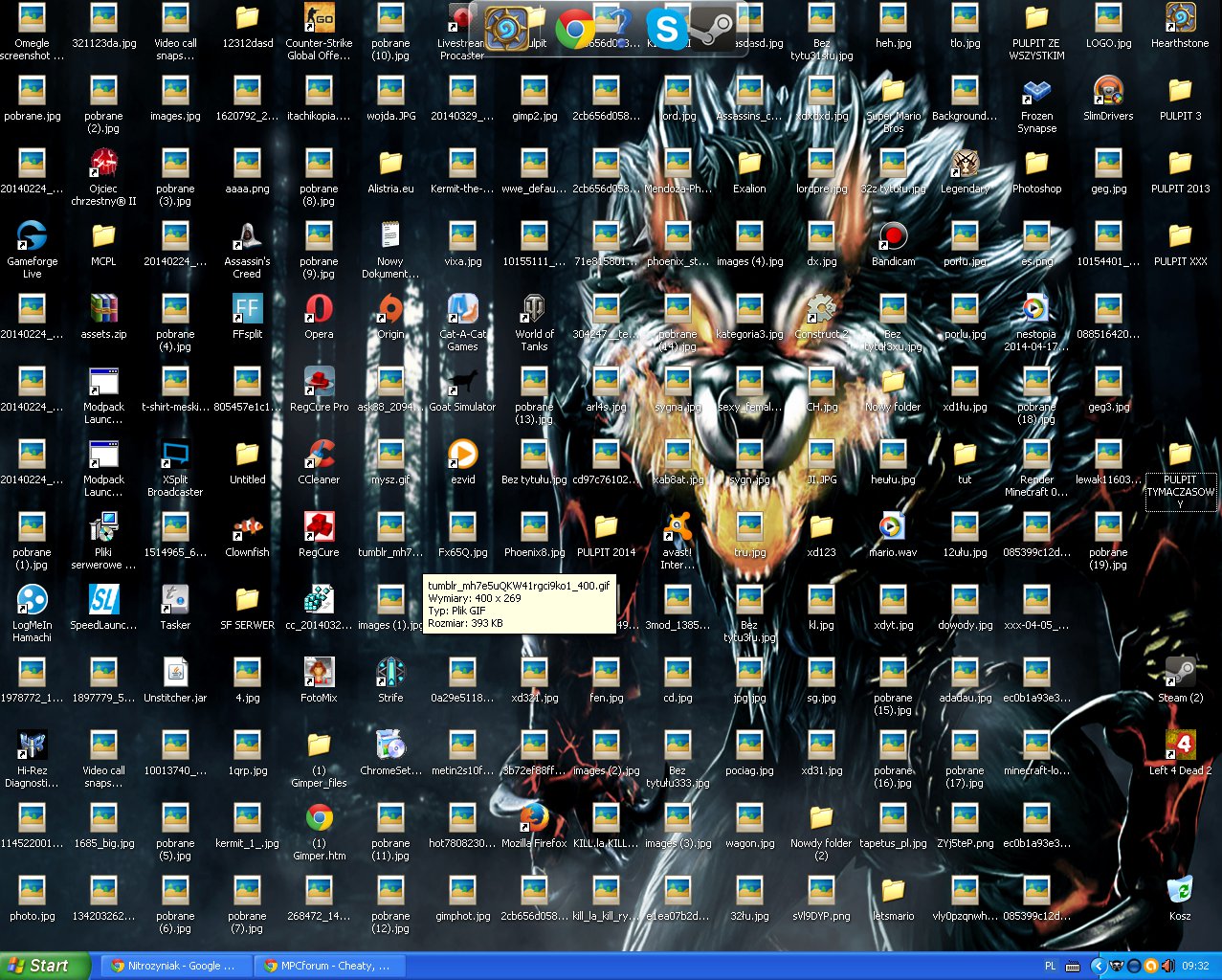Open the Windows Start menu

[45, 966]
